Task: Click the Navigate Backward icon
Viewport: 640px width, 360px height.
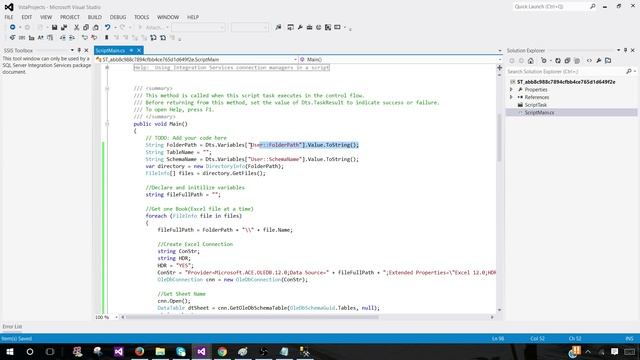Action: [x=13, y=27]
